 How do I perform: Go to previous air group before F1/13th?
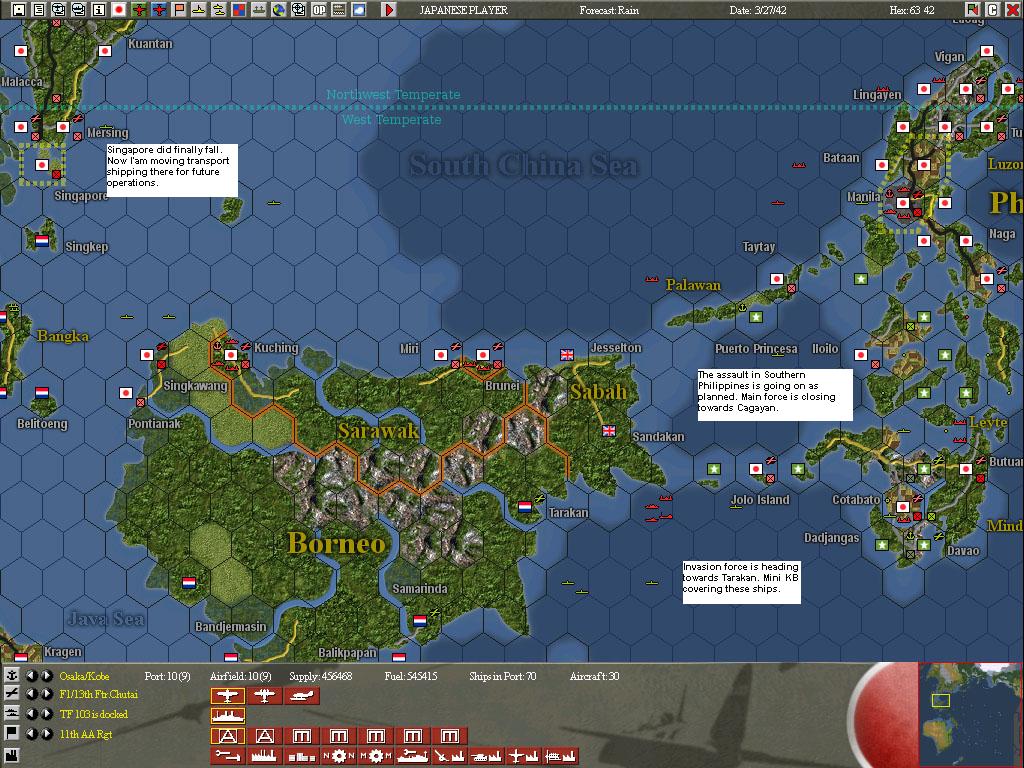click(31, 695)
